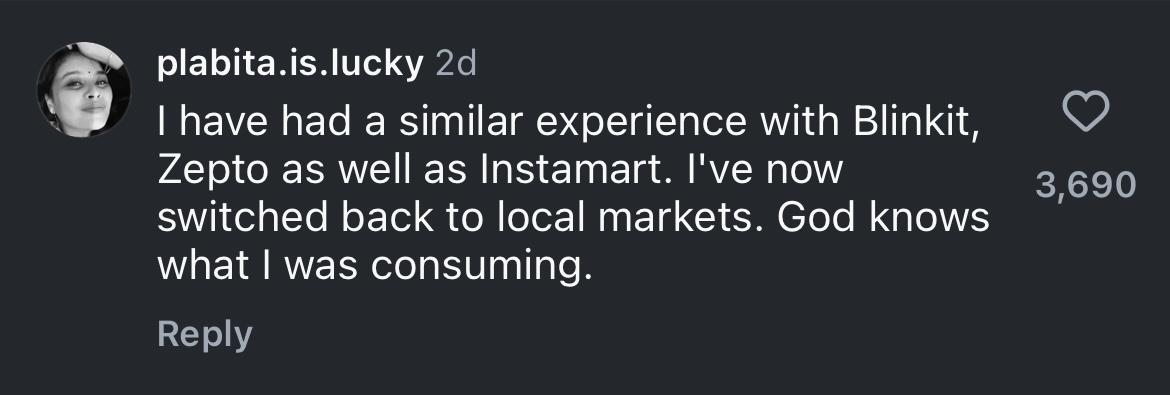
Task: Open plabita.is.lucky's profile picture
Action: point(84,90)
